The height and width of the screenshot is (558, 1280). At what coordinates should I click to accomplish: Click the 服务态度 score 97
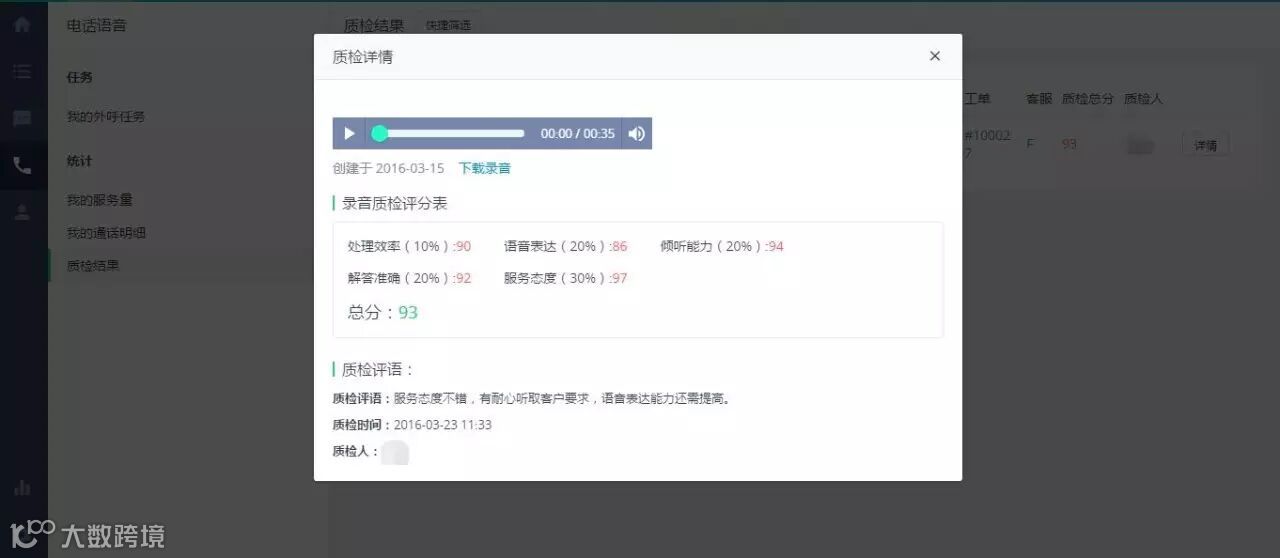tap(619, 278)
